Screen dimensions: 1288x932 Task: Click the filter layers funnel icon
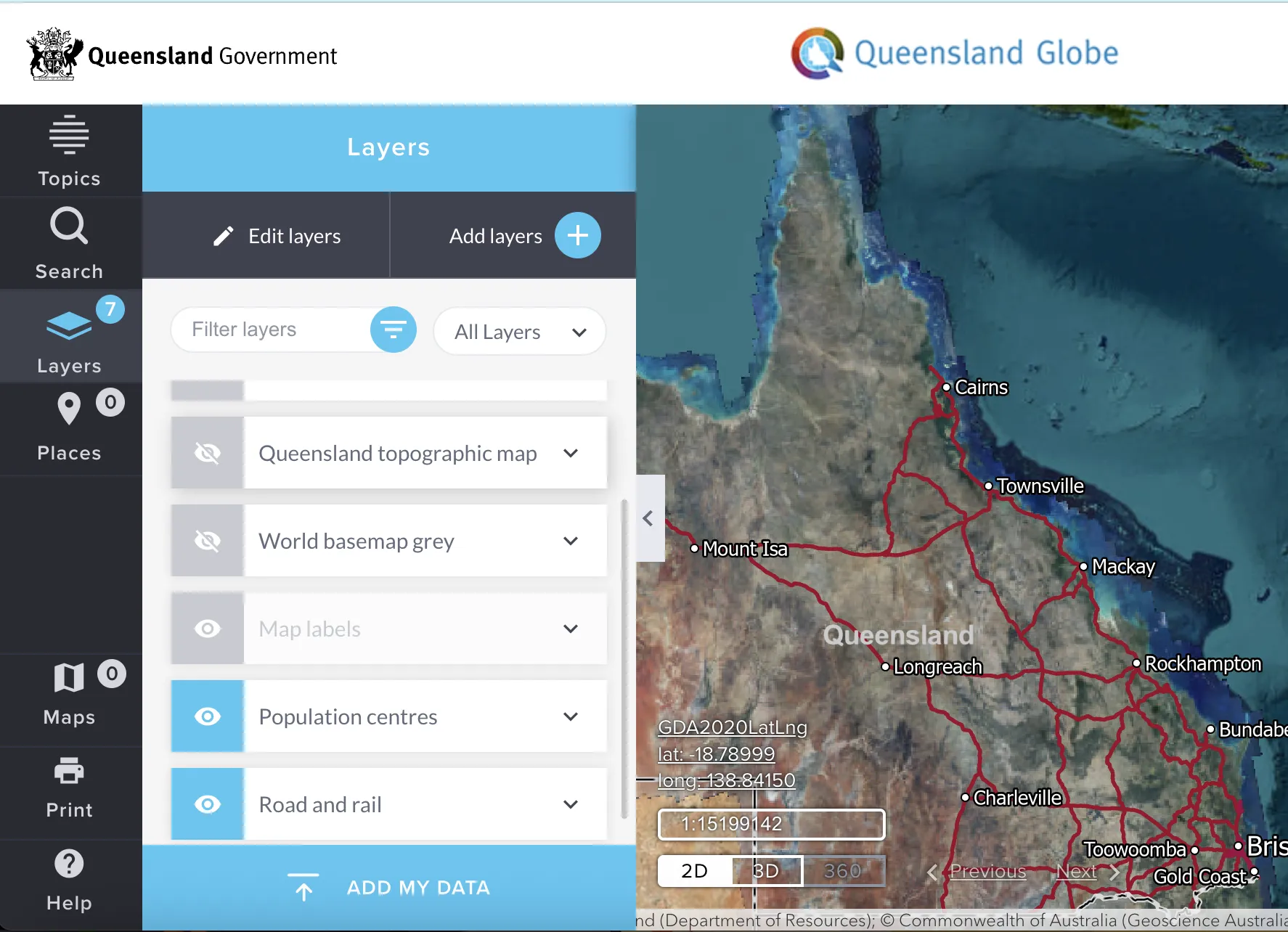point(394,330)
